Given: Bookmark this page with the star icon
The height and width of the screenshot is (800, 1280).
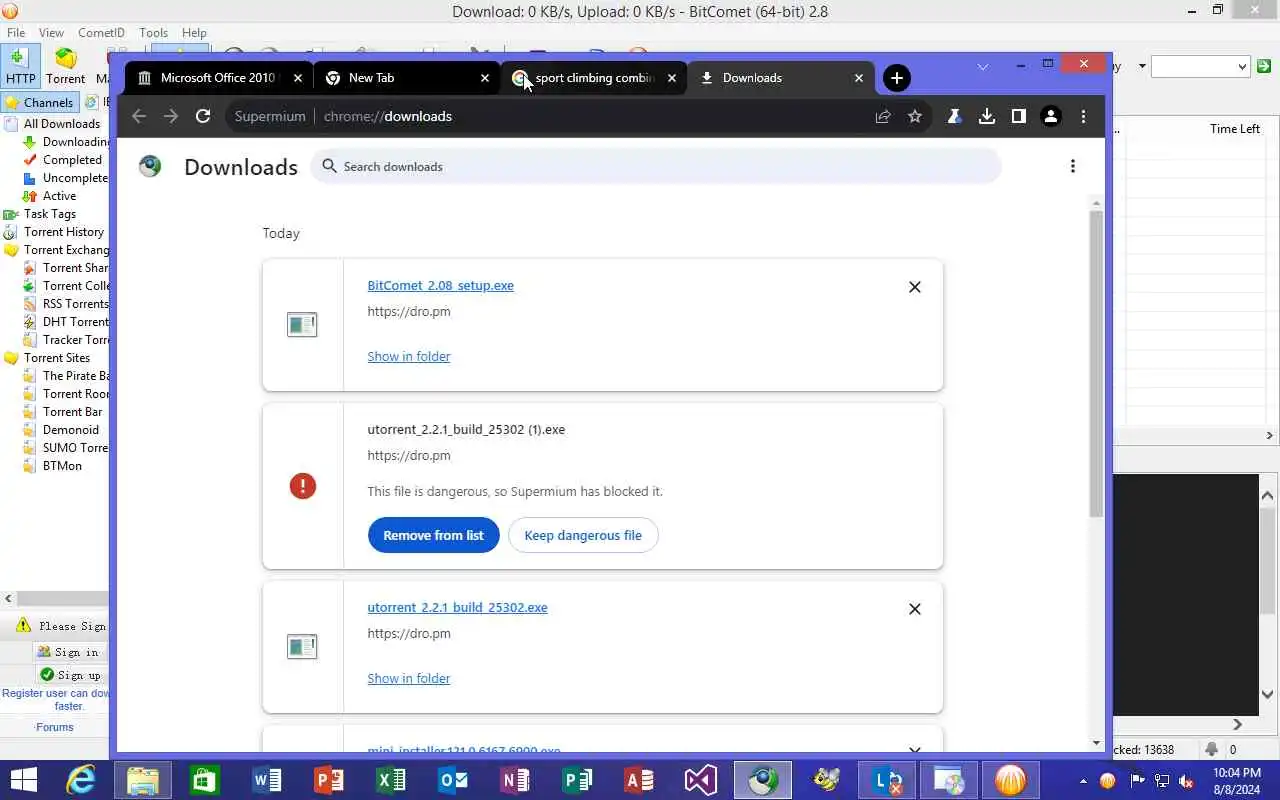Looking at the screenshot, I should click(x=914, y=116).
